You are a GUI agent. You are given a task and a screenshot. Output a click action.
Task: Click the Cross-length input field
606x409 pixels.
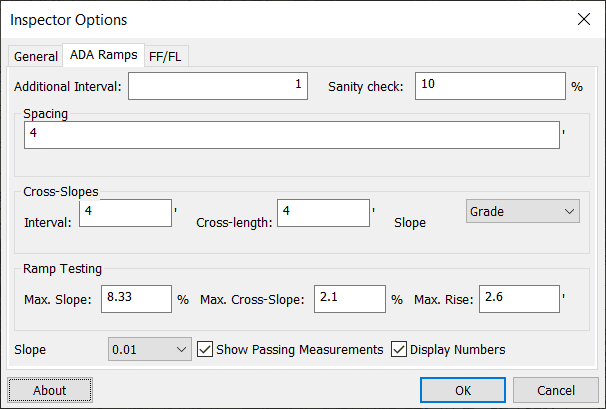click(323, 213)
